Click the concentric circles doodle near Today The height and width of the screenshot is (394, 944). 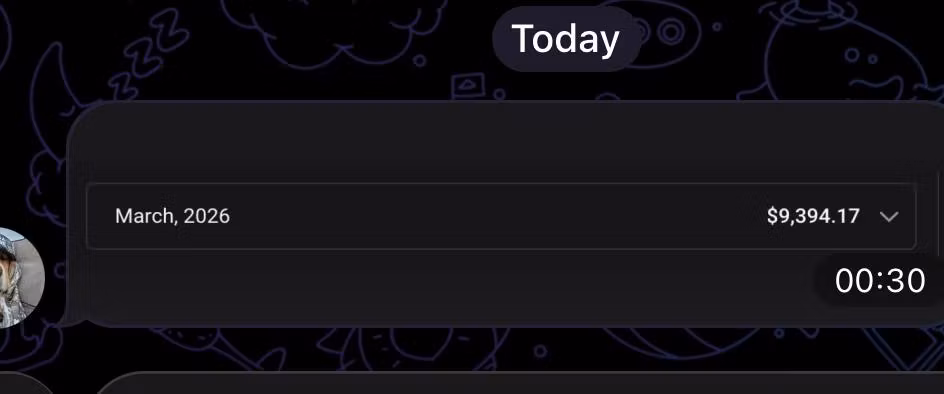[x=670, y=31]
